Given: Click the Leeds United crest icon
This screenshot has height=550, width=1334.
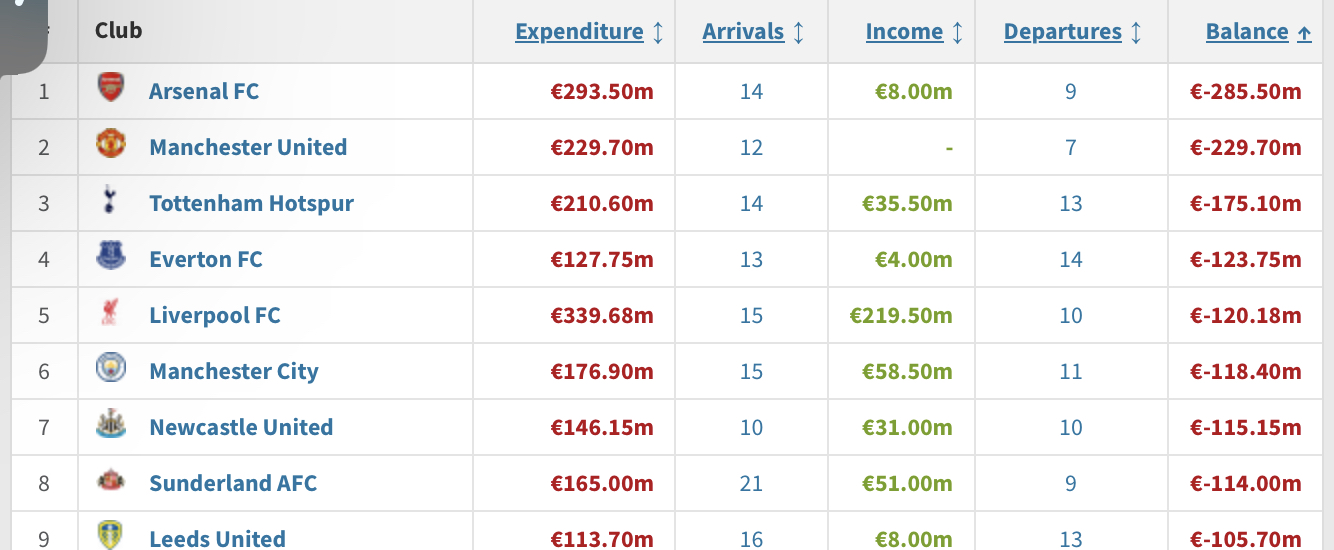Looking at the screenshot, I should (x=110, y=535).
